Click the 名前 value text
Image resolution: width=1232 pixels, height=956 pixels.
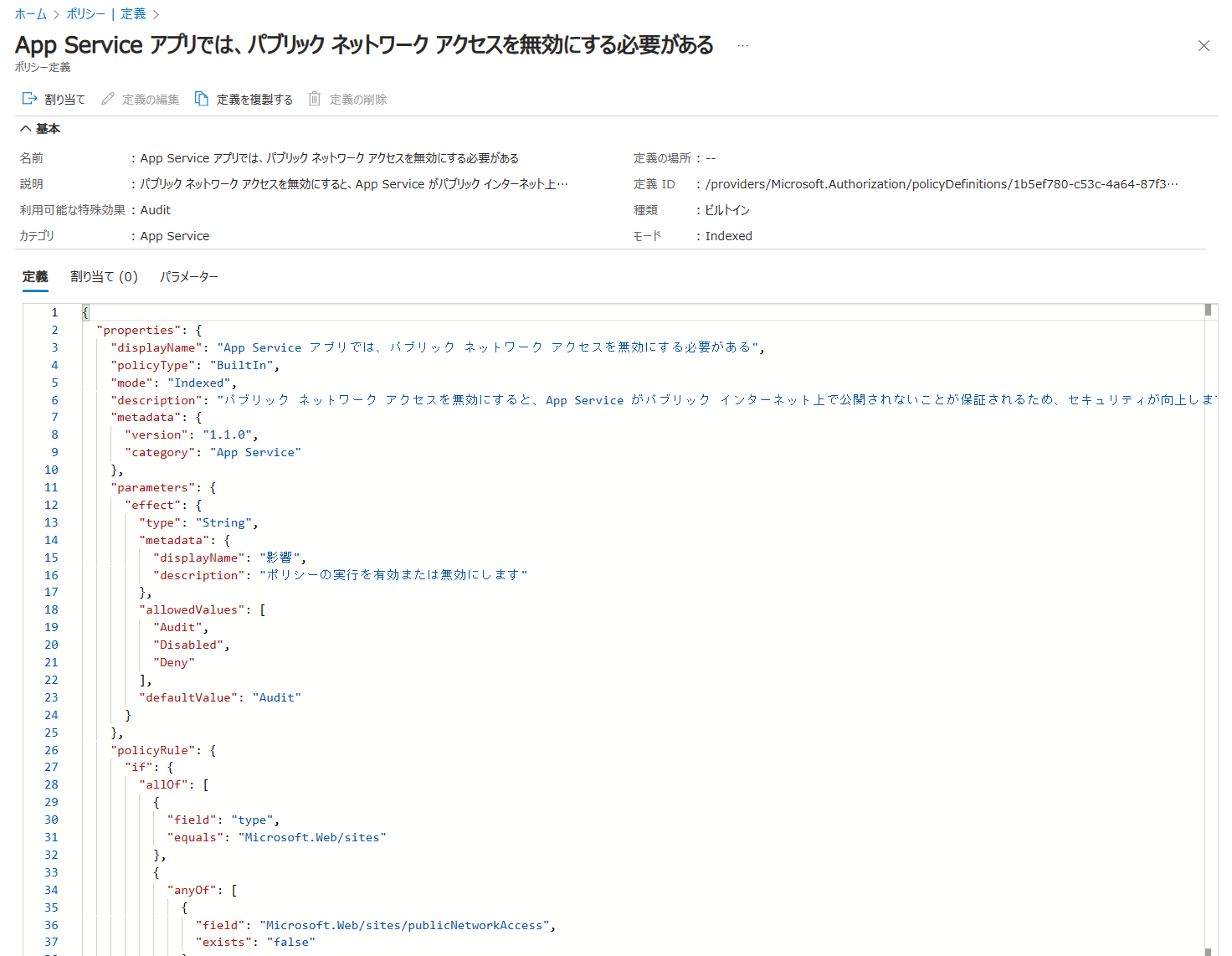pyautogui.click(x=330, y=158)
